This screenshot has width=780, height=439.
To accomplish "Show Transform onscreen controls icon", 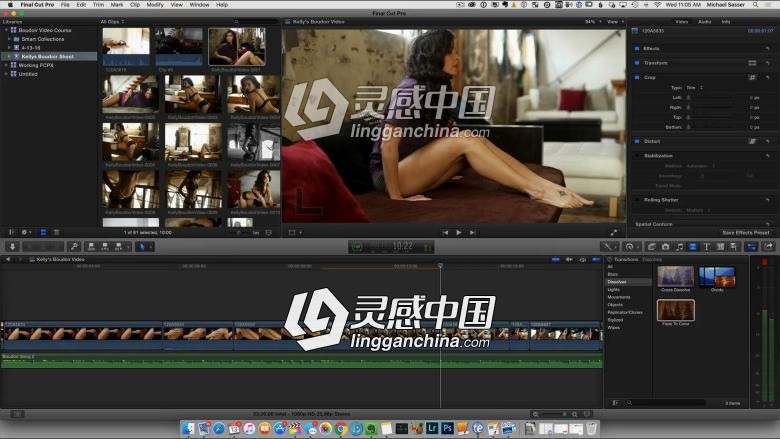I will point(752,63).
